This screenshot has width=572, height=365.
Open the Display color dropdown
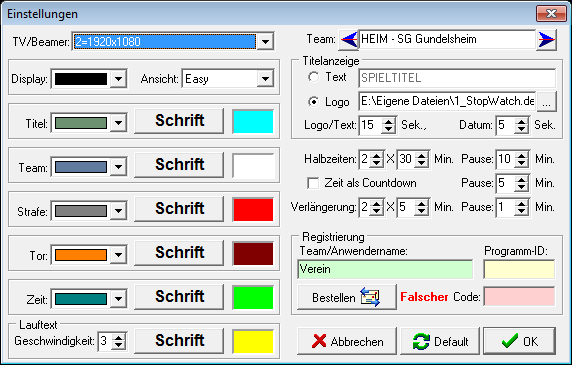tap(118, 79)
